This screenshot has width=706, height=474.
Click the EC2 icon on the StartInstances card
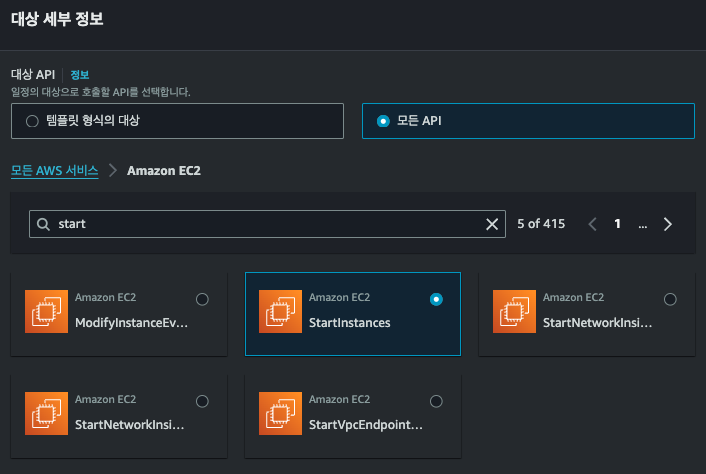point(281,311)
